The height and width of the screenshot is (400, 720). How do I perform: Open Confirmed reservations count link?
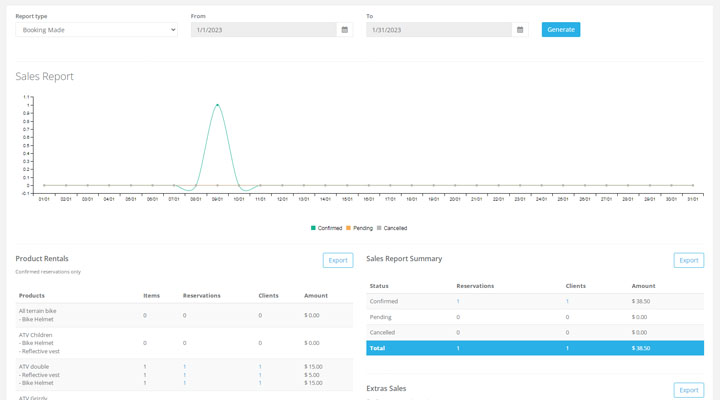tap(458, 301)
